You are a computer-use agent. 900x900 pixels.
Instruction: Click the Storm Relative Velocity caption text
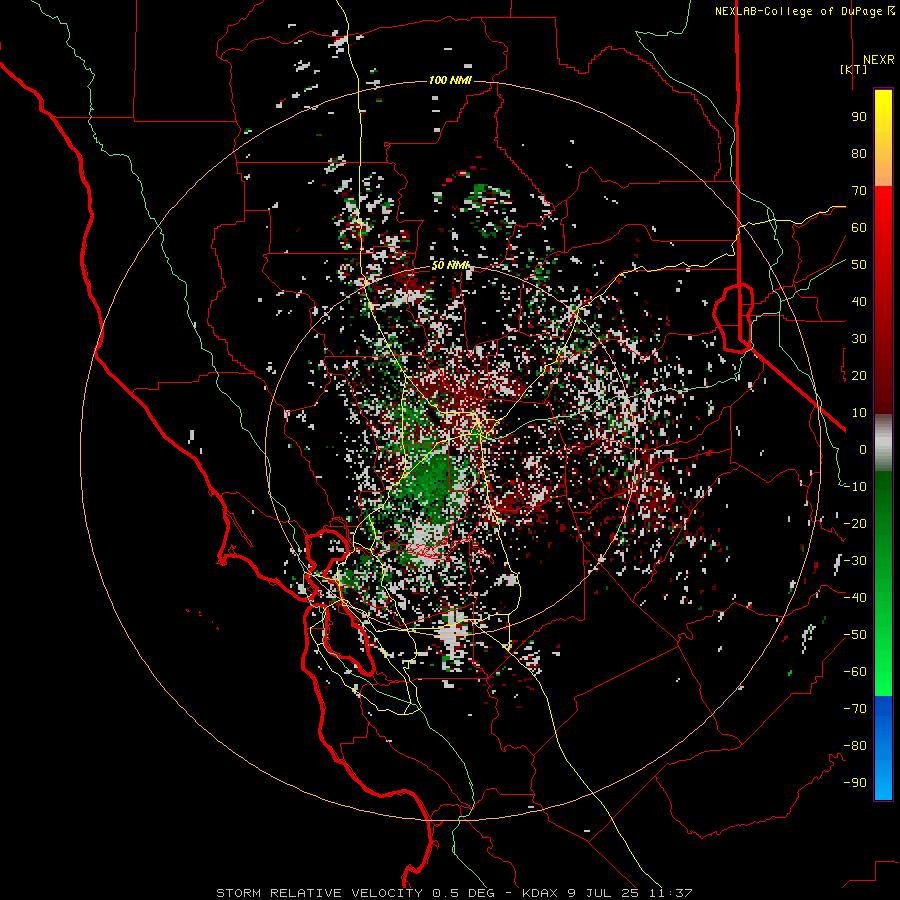(455, 893)
